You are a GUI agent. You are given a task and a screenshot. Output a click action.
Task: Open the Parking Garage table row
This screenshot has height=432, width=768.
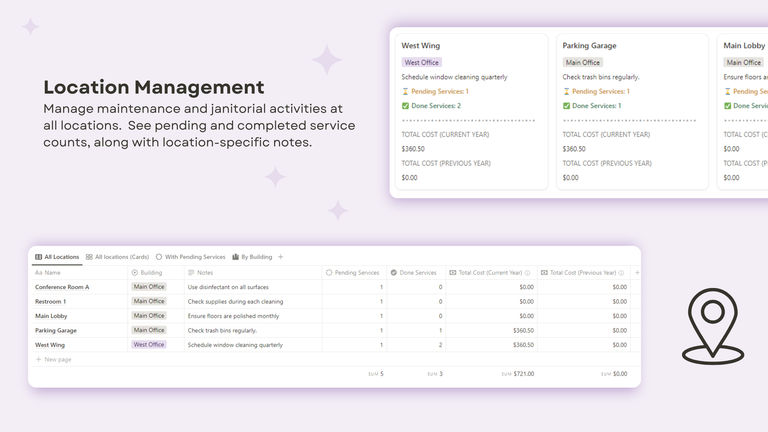click(x=56, y=330)
